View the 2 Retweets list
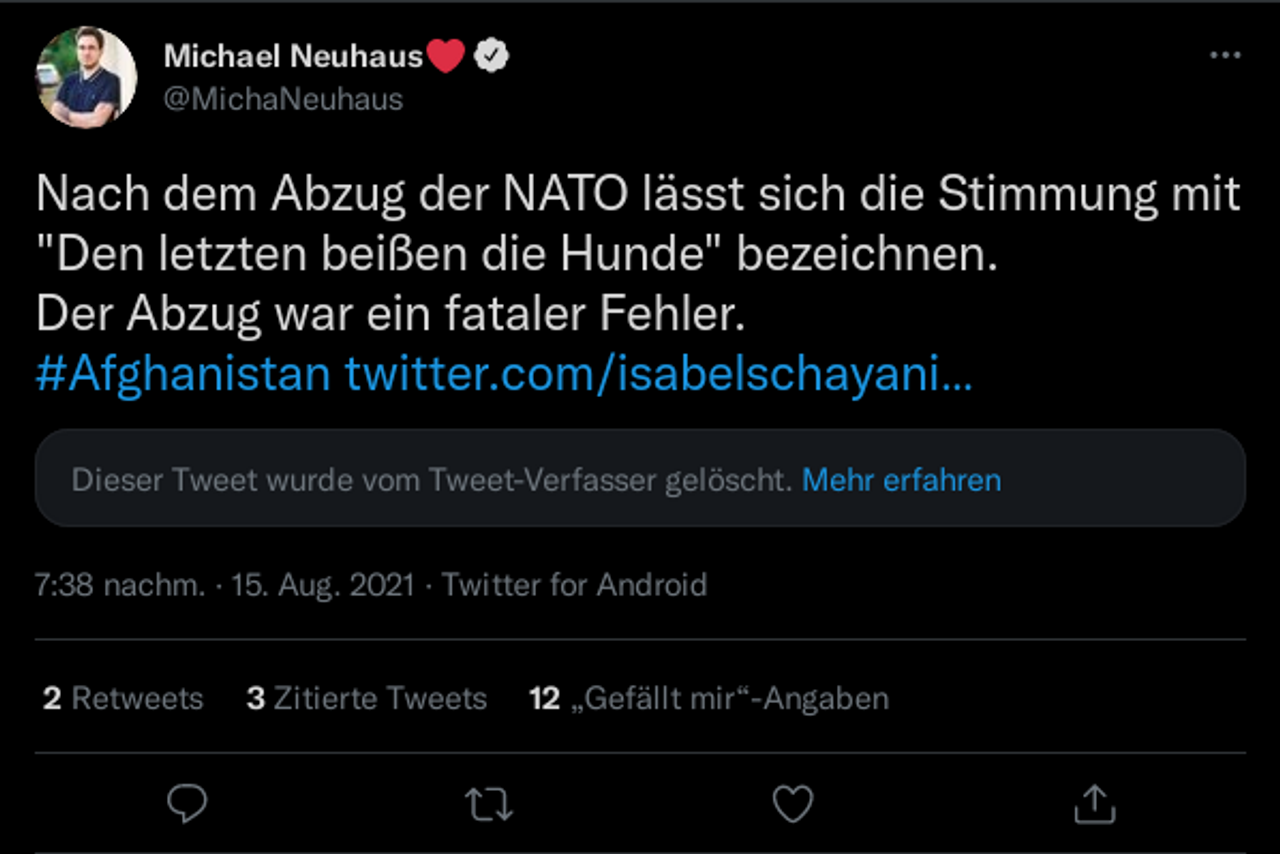This screenshot has height=854, width=1280. click(x=123, y=698)
